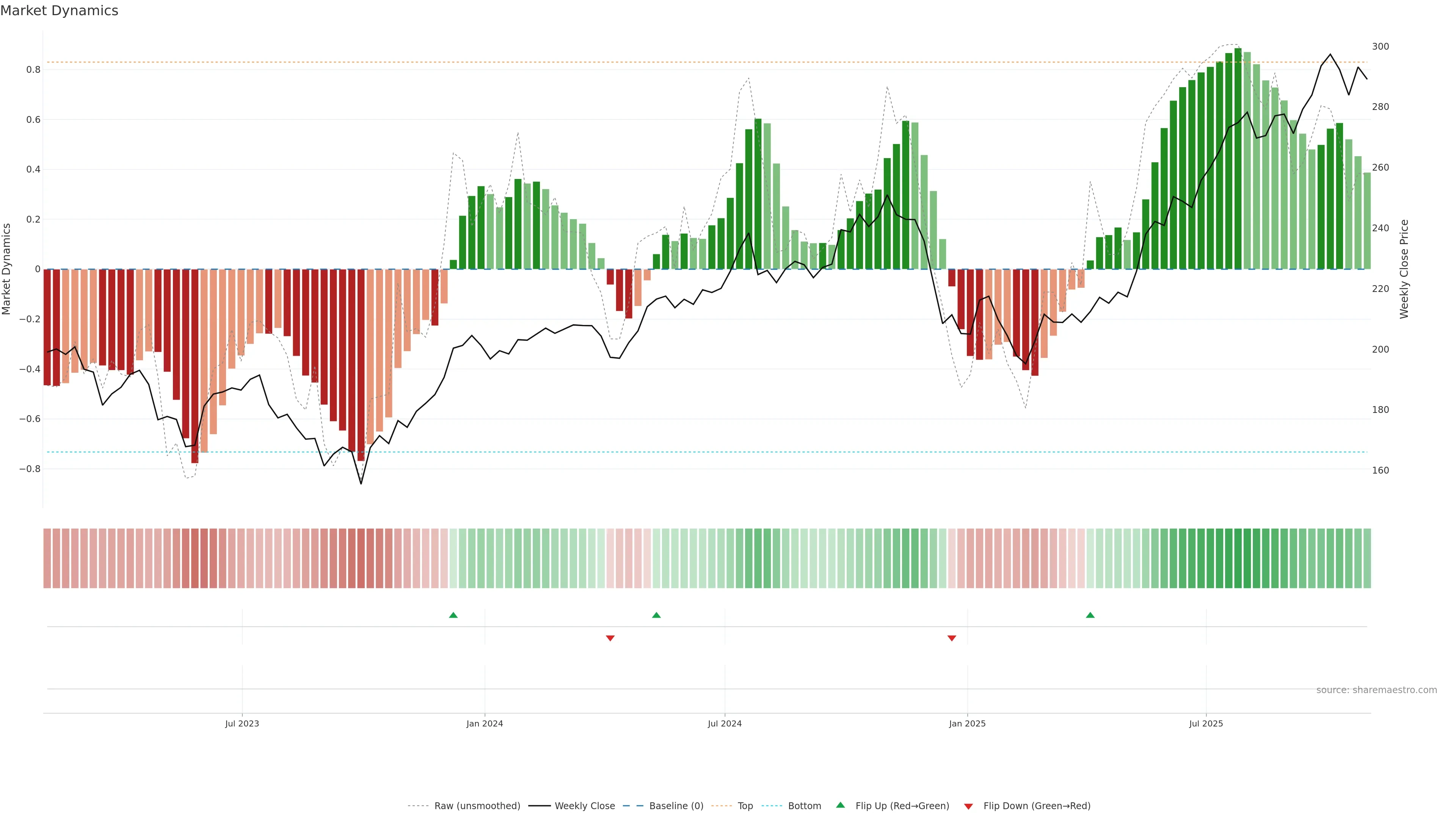Toggle the Baseline (0) legend entry
This screenshot has width=1456, height=819.
pos(676,806)
